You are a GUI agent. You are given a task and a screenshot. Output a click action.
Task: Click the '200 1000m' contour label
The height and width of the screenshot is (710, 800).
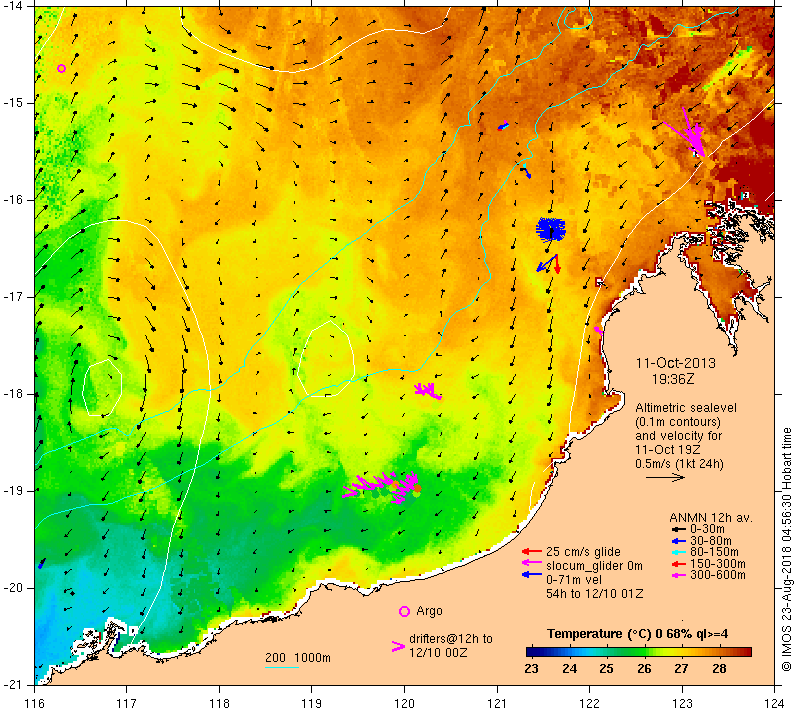pyautogui.click(x=298, y=657)
